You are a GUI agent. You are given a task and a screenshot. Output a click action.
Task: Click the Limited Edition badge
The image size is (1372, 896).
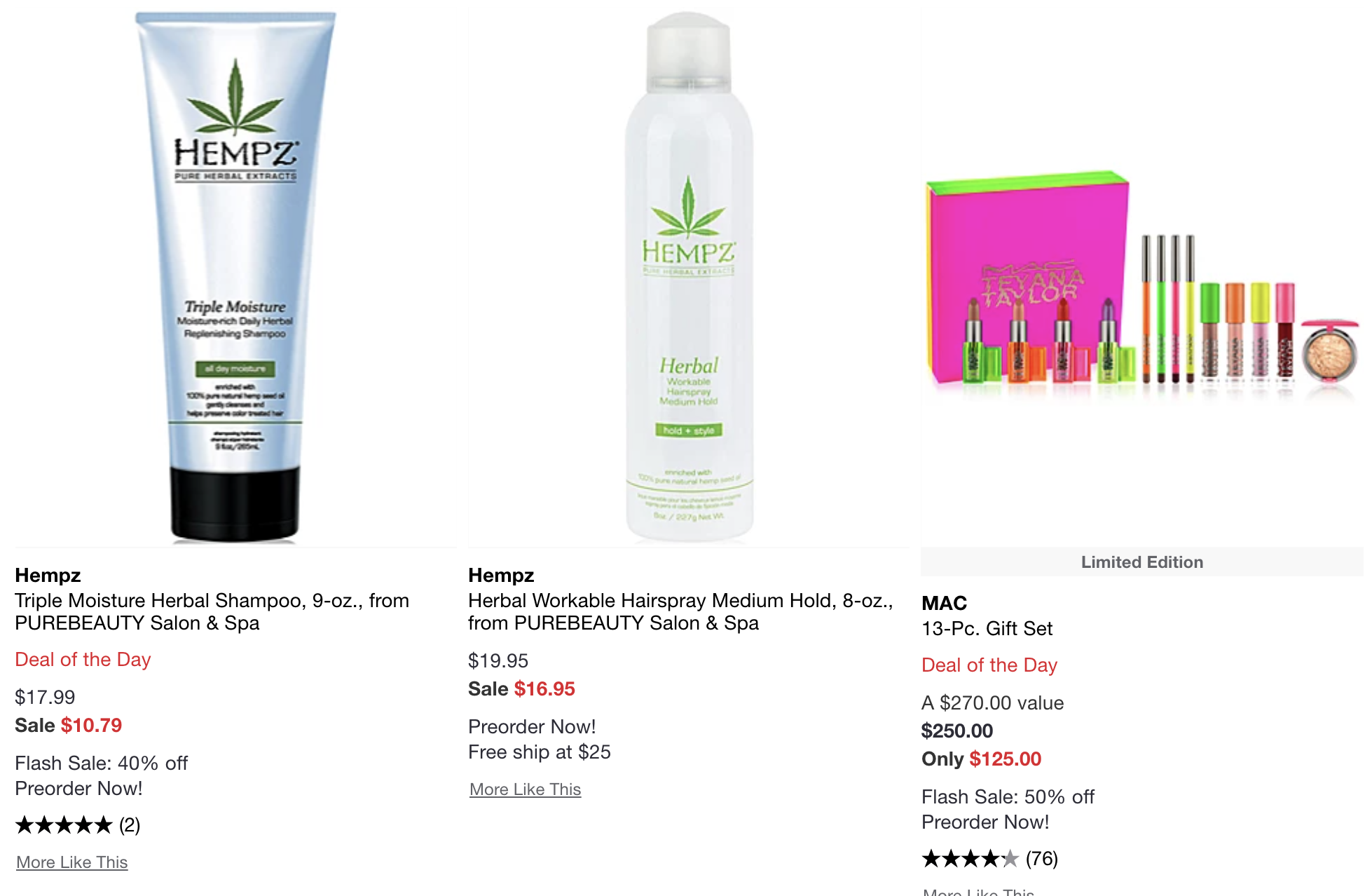point(1142,562)
